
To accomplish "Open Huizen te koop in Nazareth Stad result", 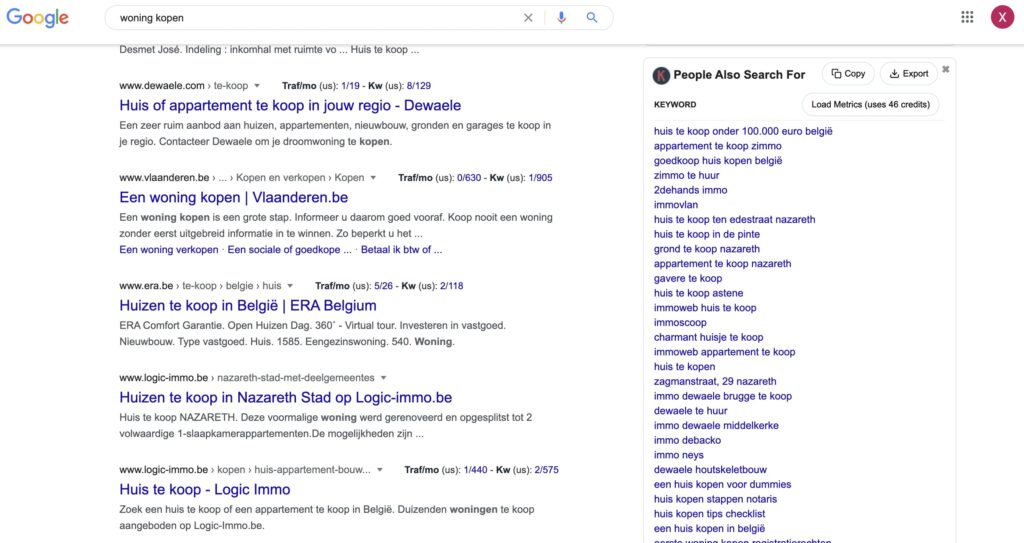I will tap(285, 397).
